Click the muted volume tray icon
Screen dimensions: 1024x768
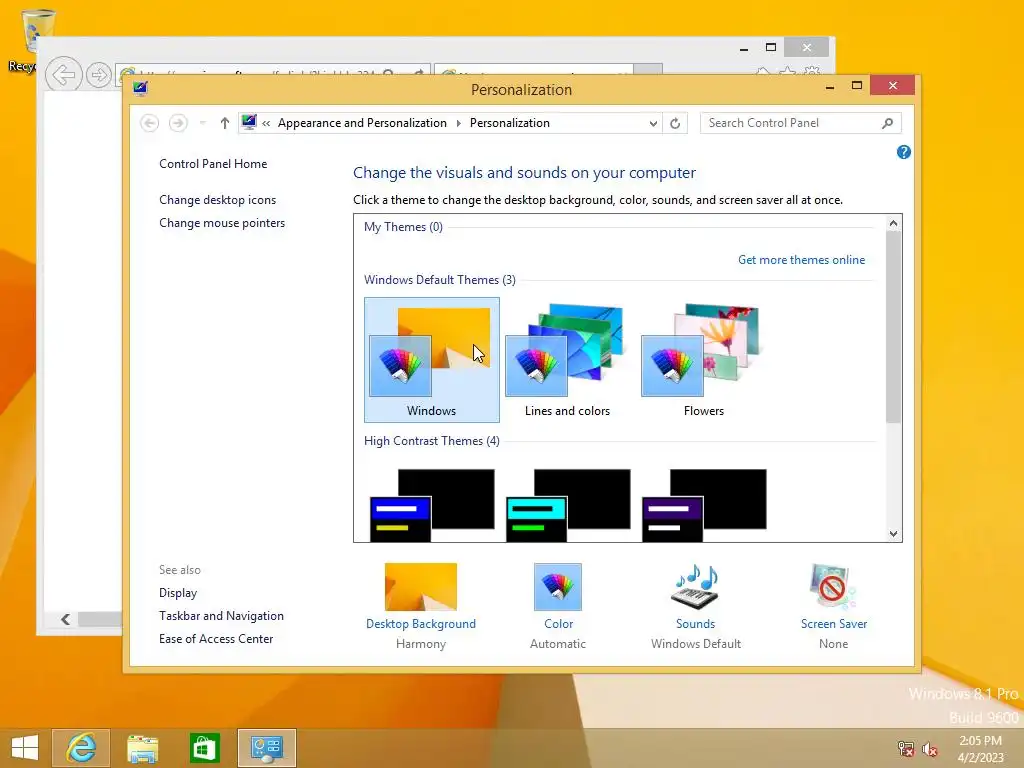[930, 749]
